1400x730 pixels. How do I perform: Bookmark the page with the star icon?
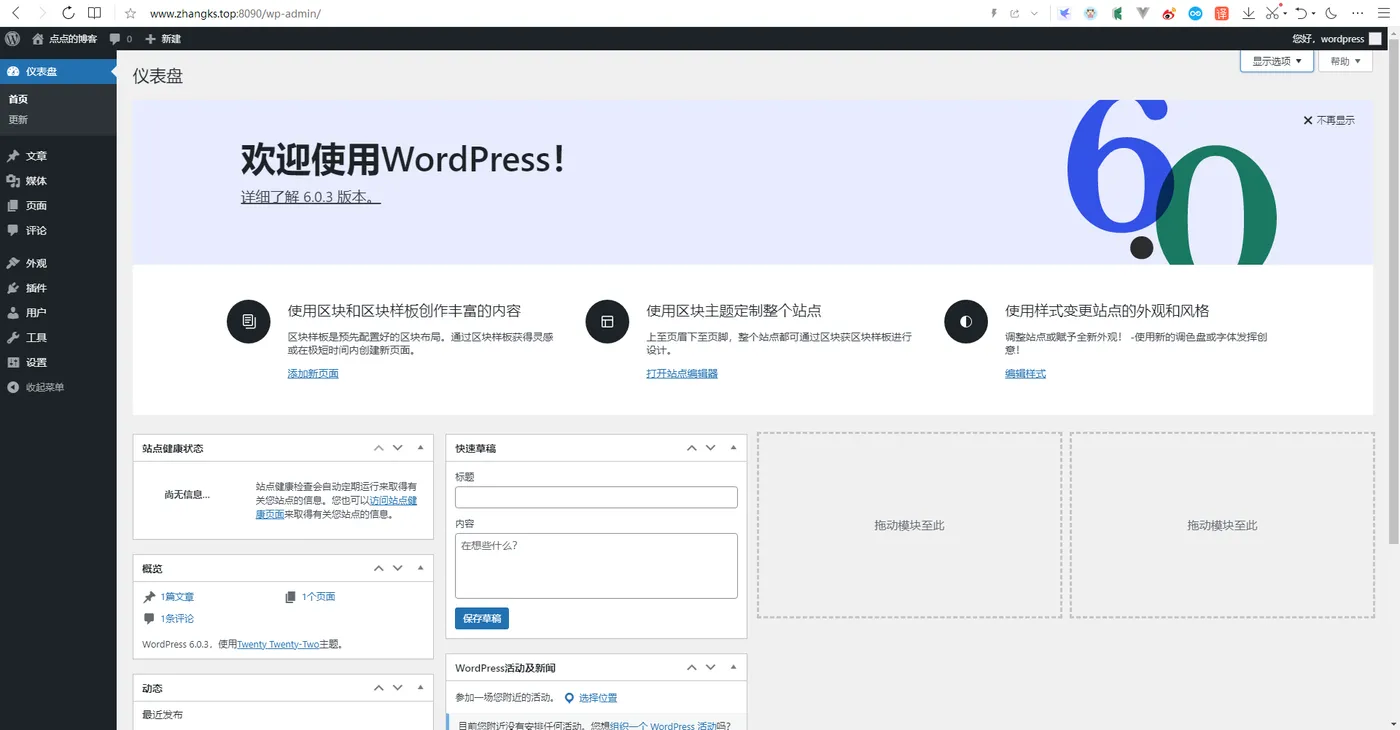(130, 14)
